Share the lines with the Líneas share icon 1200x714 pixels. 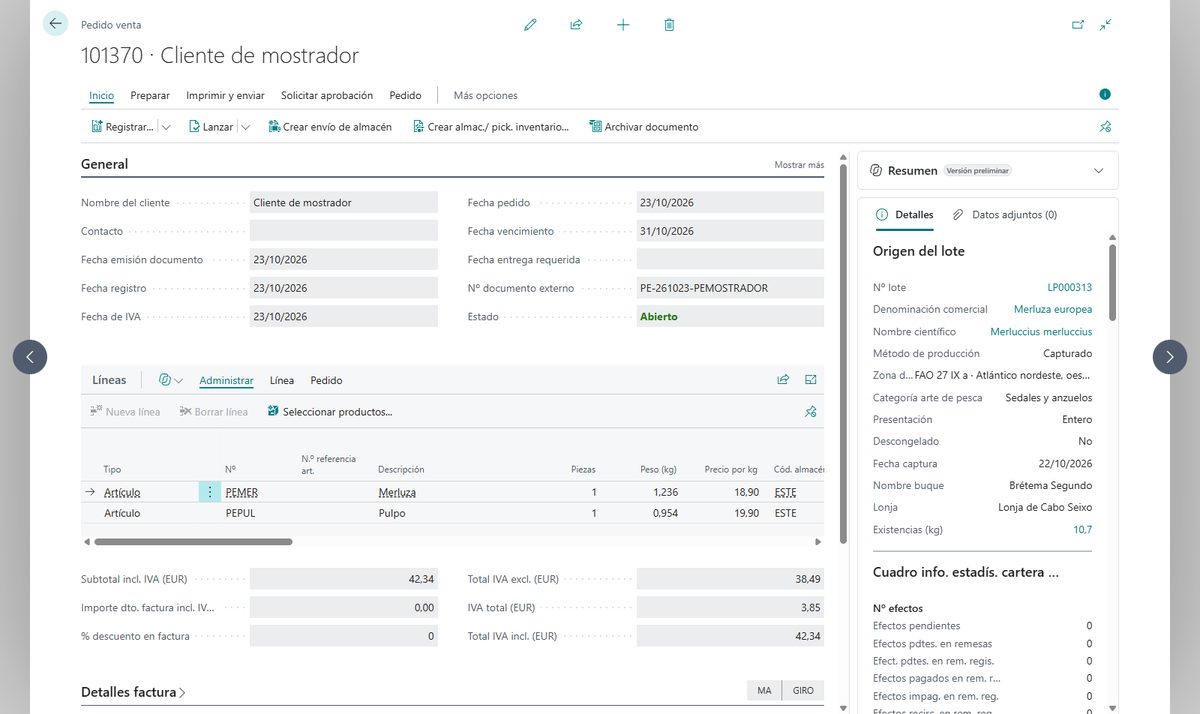(783, 380)
